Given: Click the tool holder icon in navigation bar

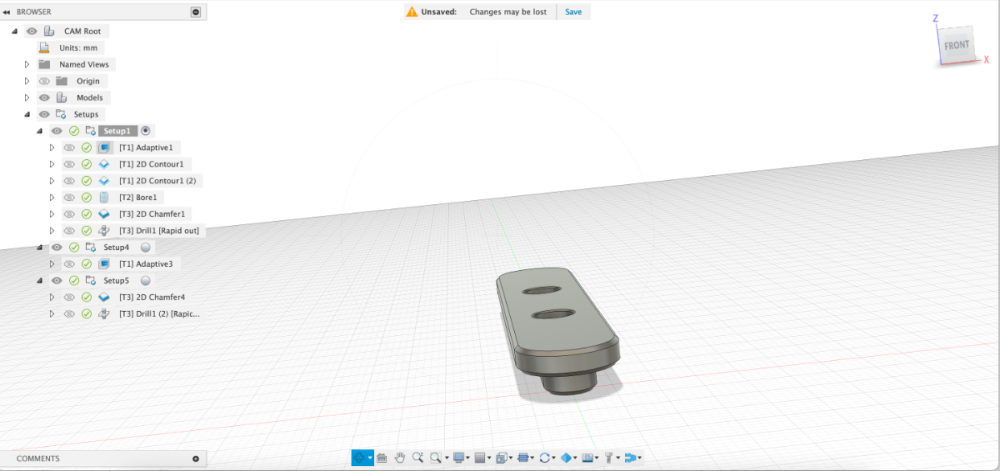Looking at the screenshot, I should tap(609, 458).
